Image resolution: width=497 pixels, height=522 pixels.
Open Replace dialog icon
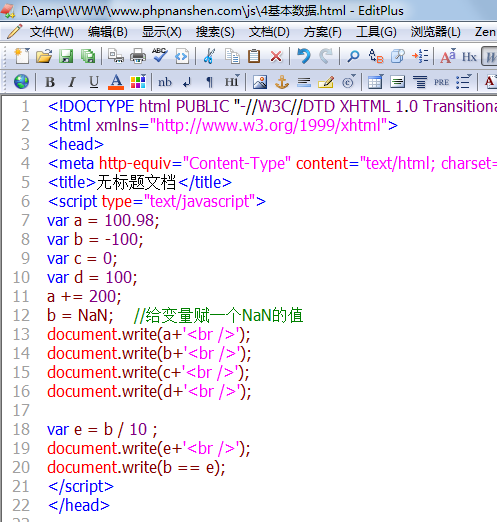376,56
